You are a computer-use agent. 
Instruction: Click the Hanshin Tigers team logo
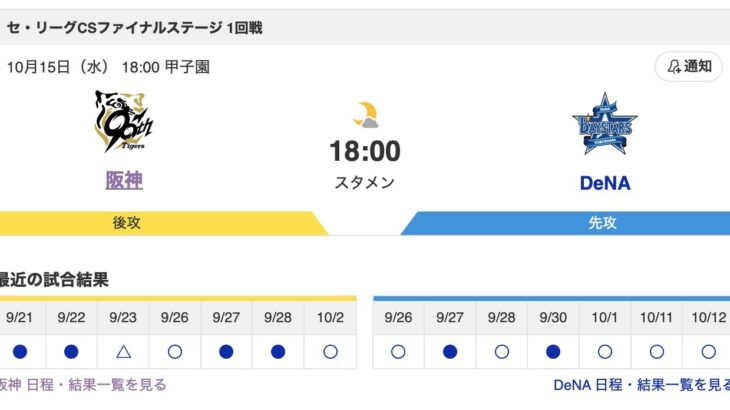[x=125, y=121]
